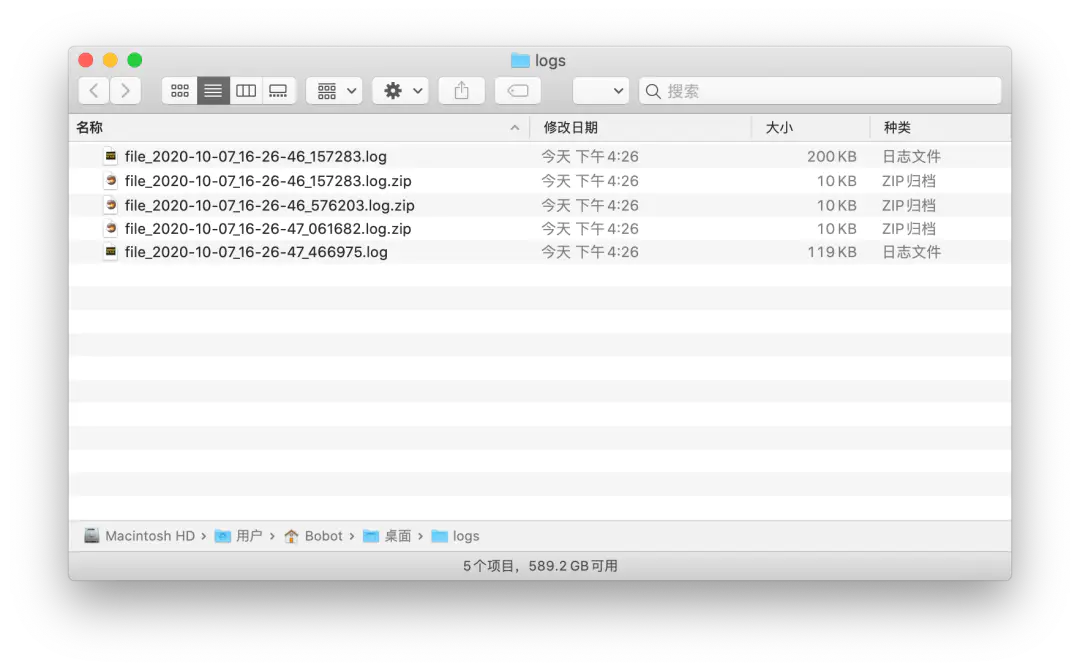Sort files by 大小 column header
This screenshot has width=1080, height=671.
(779, 128)
